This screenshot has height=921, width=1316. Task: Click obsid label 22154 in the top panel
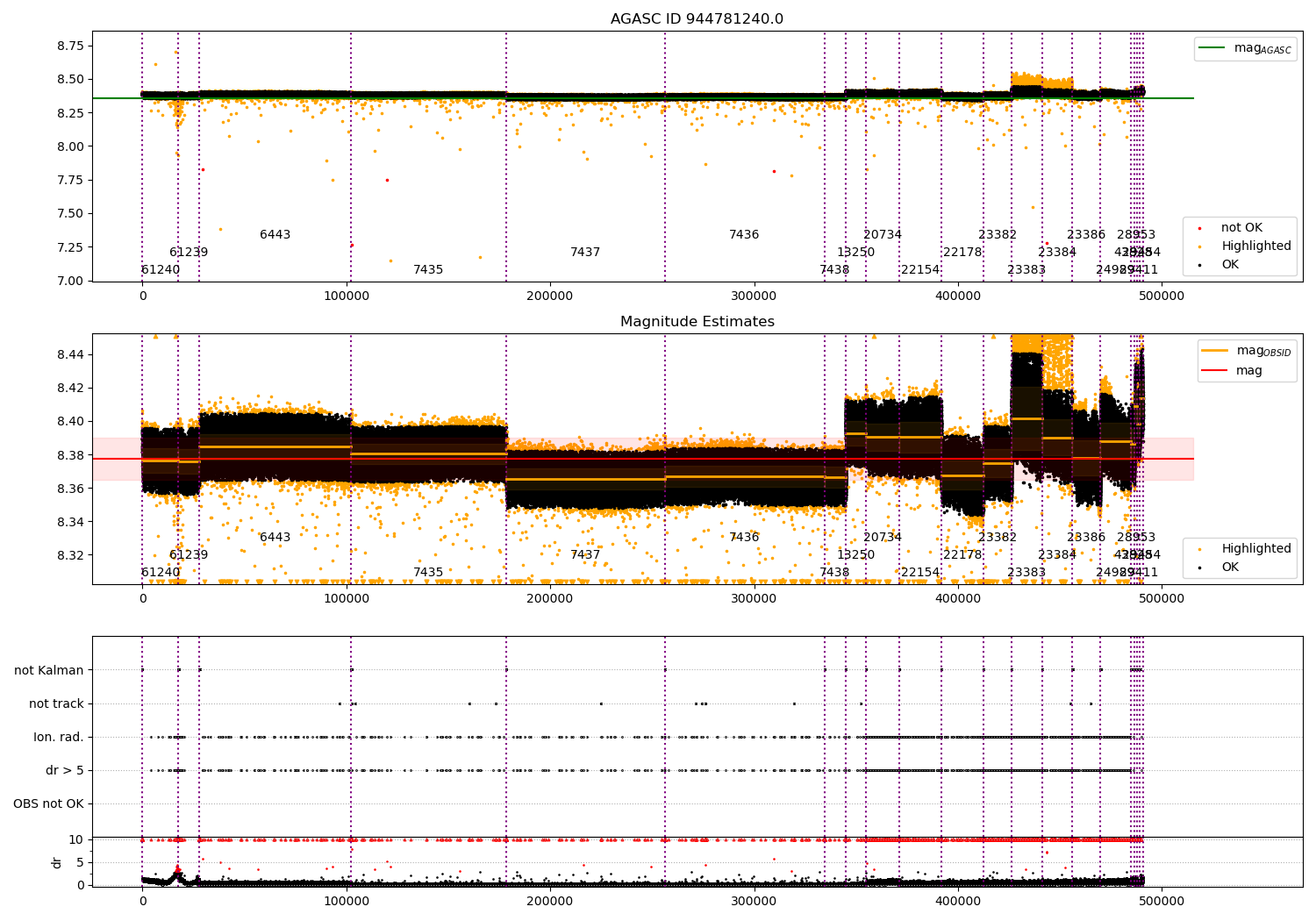pyautogui.click(x=920, y=270)
